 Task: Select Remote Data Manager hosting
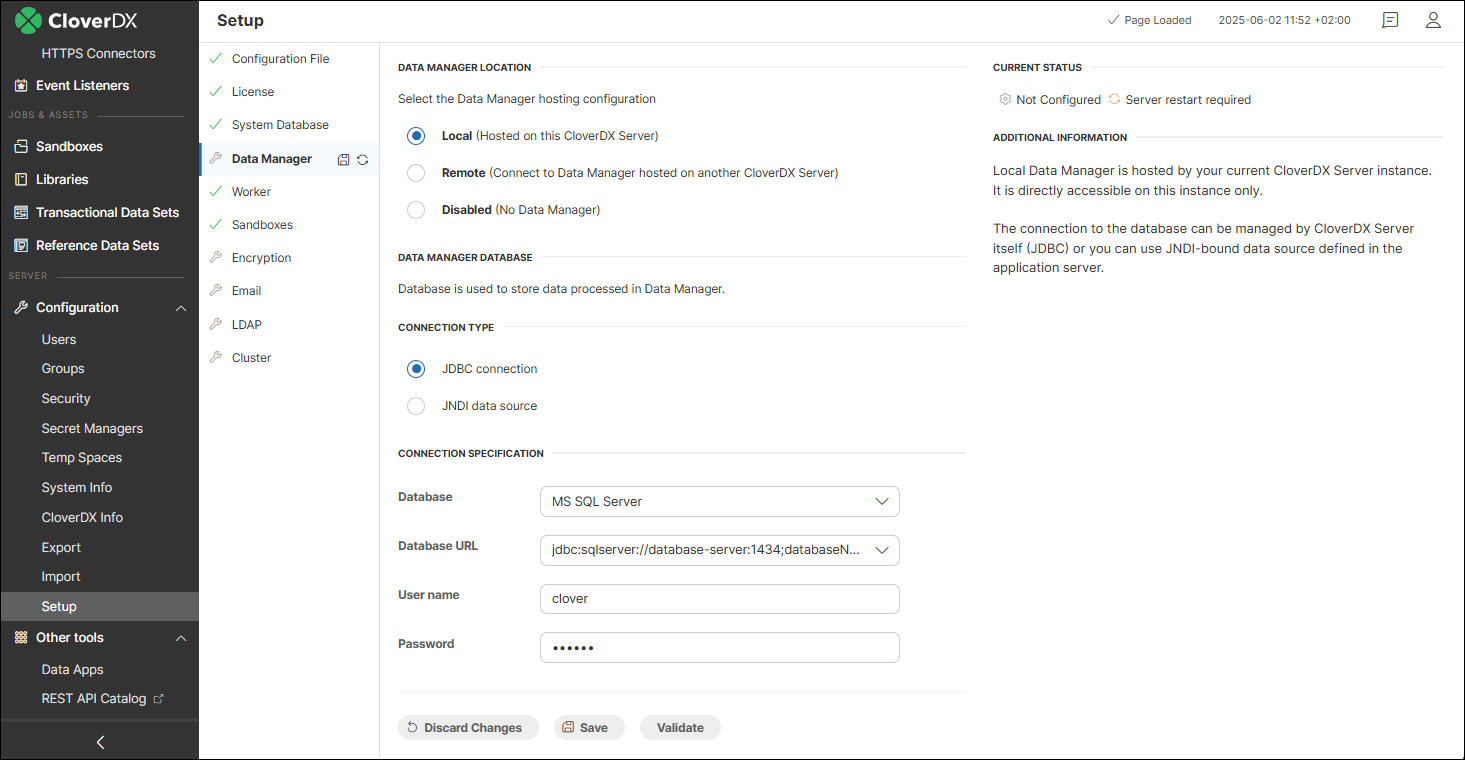click(416, 172)
